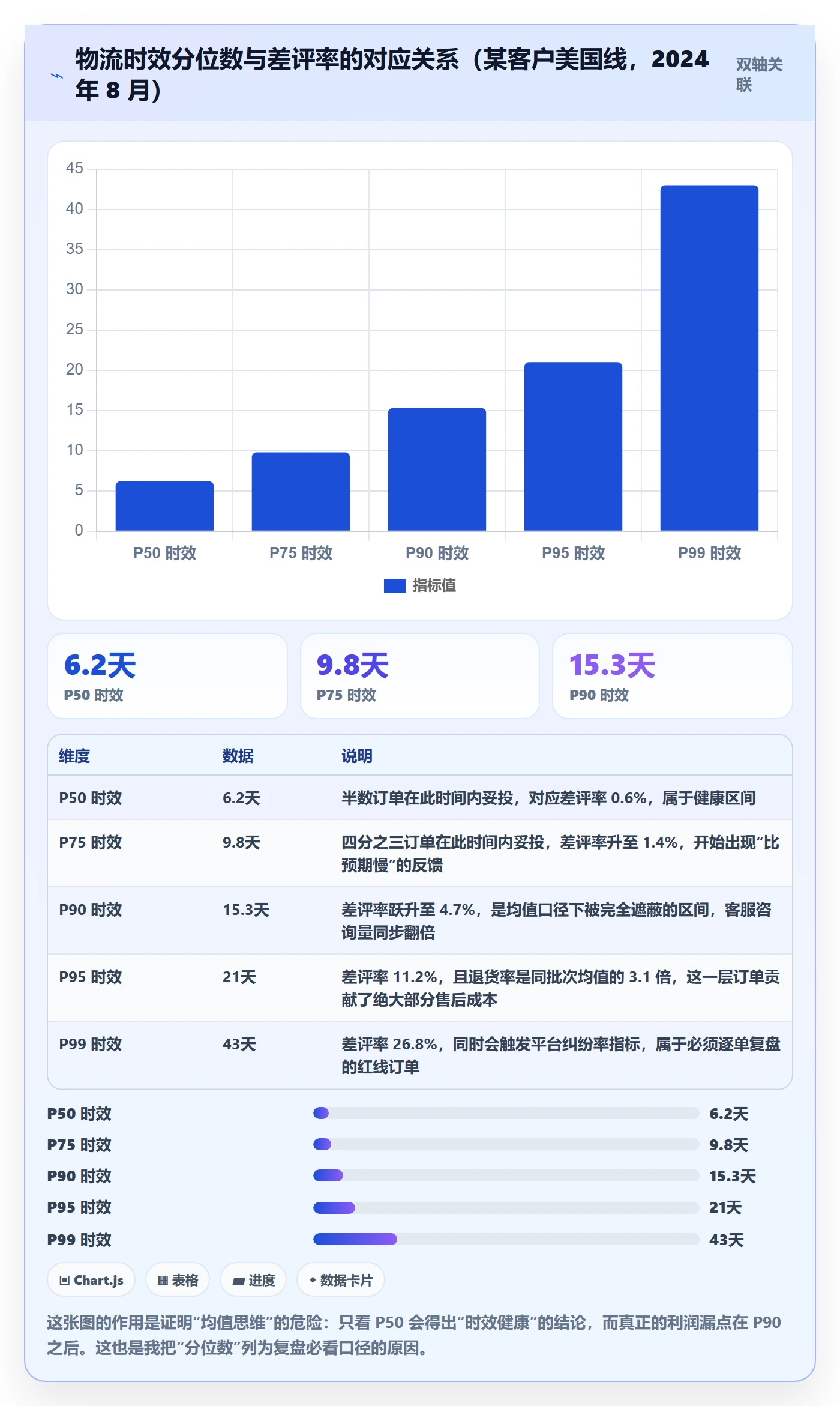The width and height of the screenshot is (840, 1406).
Task: Click the P95 时效 progress bar
Action: [x=506, y=1207]
